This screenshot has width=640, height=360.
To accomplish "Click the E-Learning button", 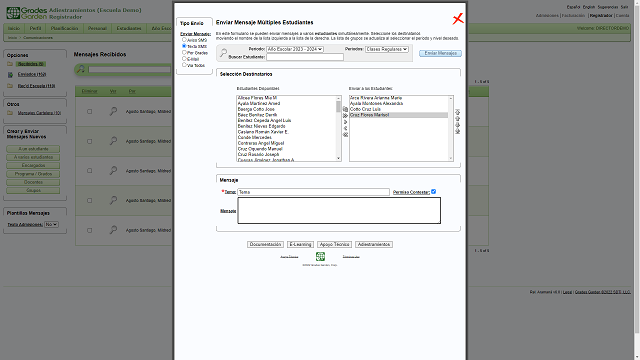I will tap(300, 244).
